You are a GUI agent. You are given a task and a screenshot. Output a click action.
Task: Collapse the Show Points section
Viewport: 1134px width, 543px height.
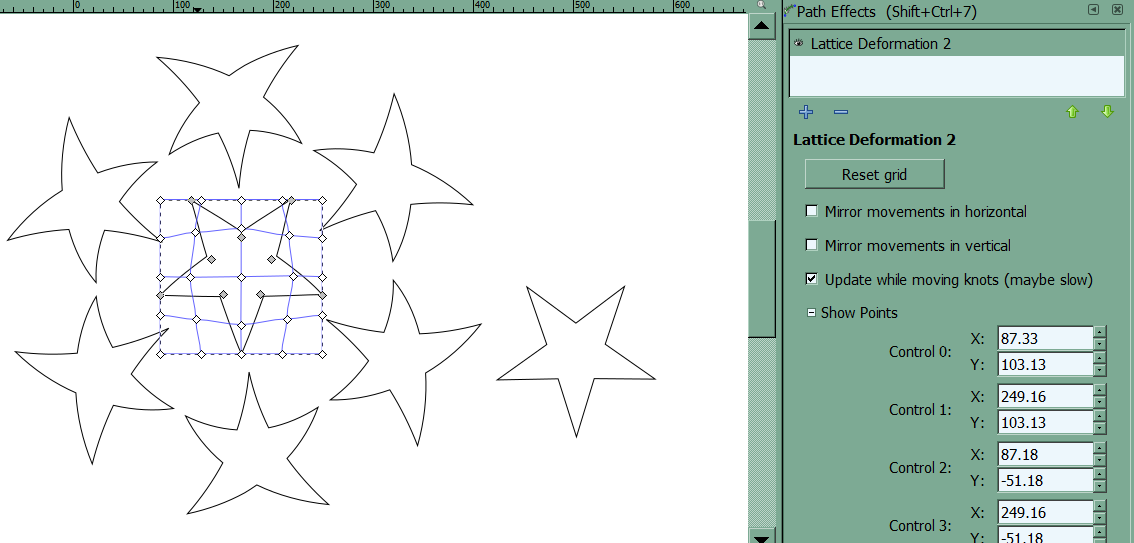pos(812,313)
